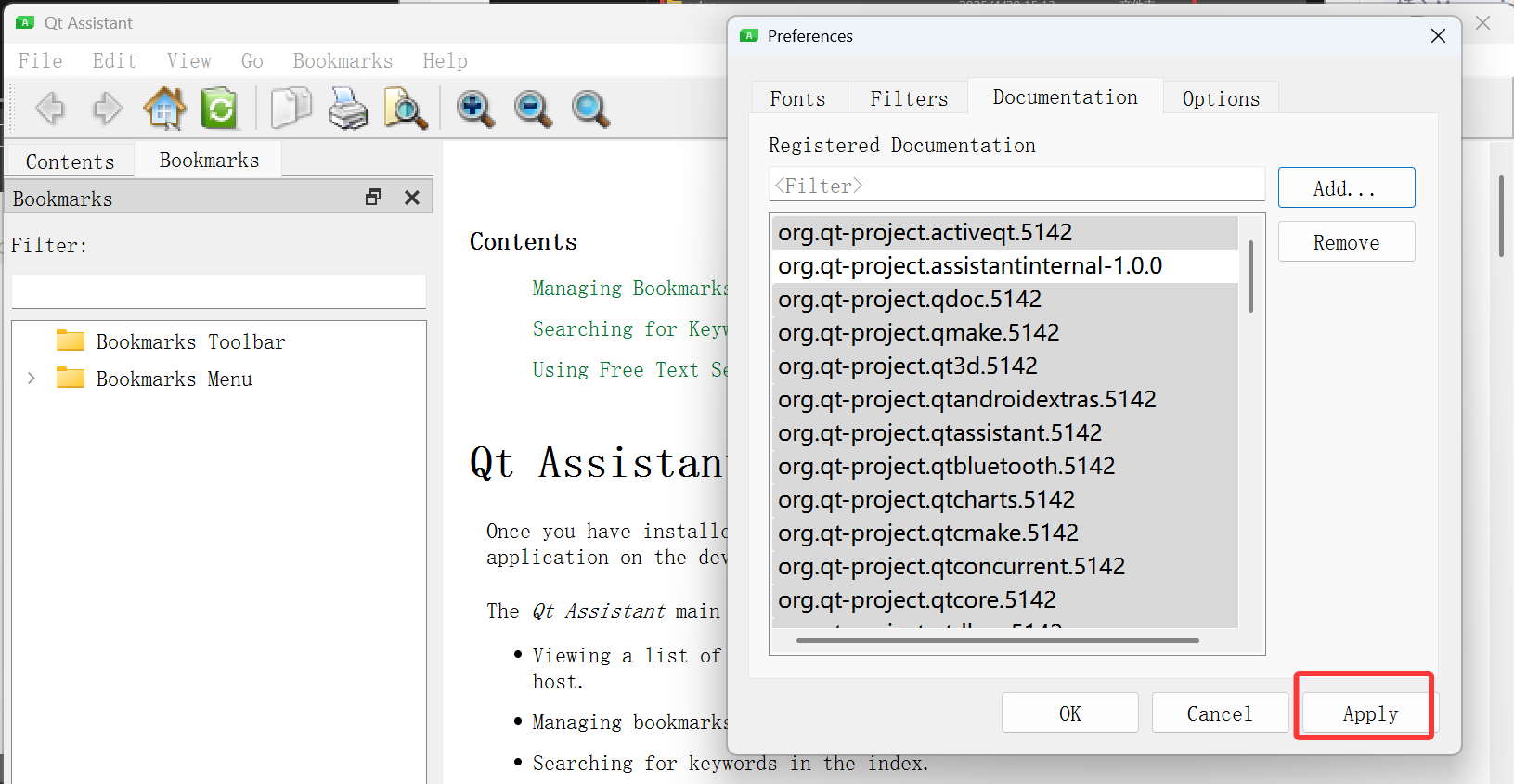Image resolution: width=1514 pixels, height=784 pixels.
Task: Click the Copy selected text icon
Action: [x=291, y=109]
